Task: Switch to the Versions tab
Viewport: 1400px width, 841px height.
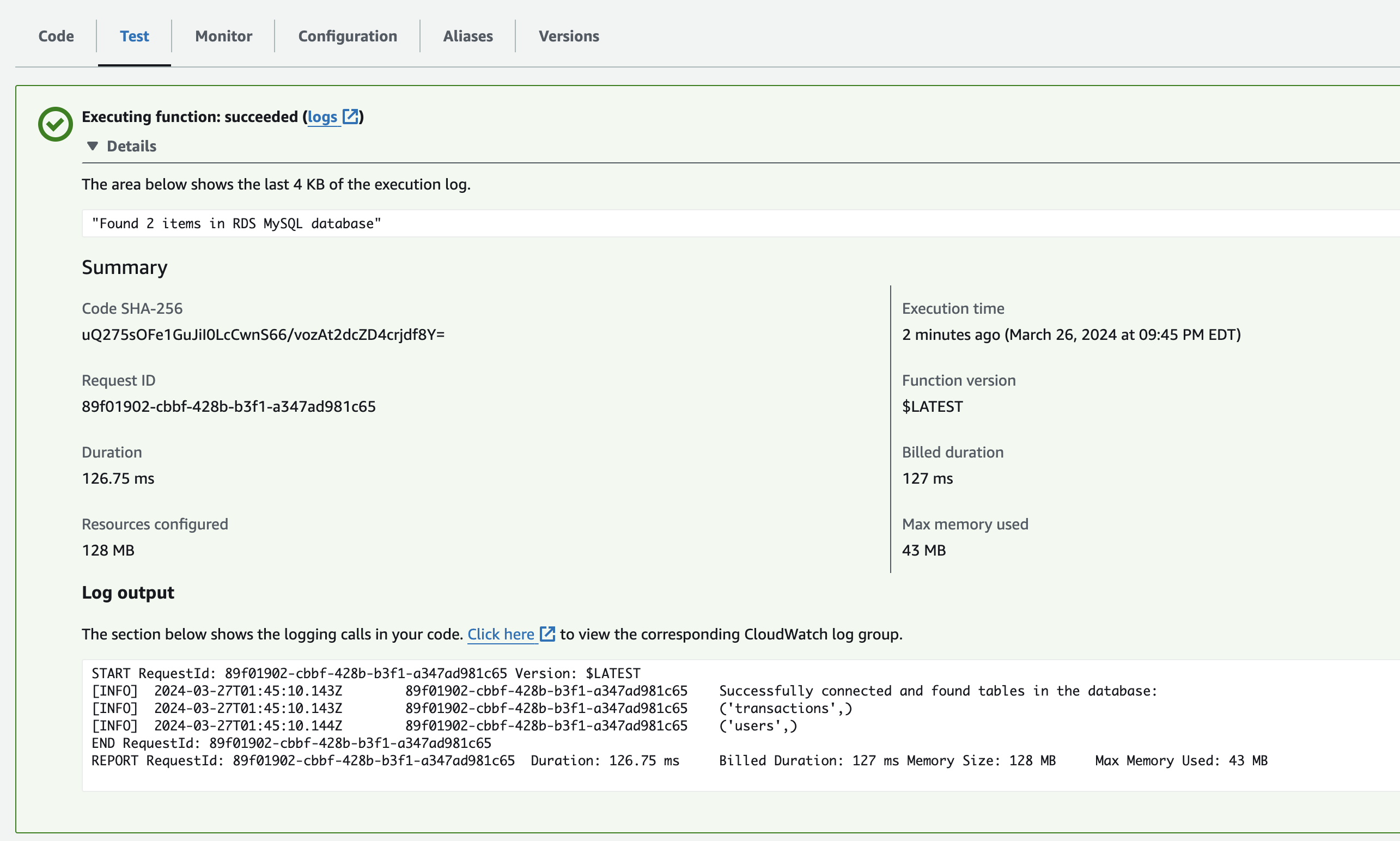Action: click(x=569, y=36)
